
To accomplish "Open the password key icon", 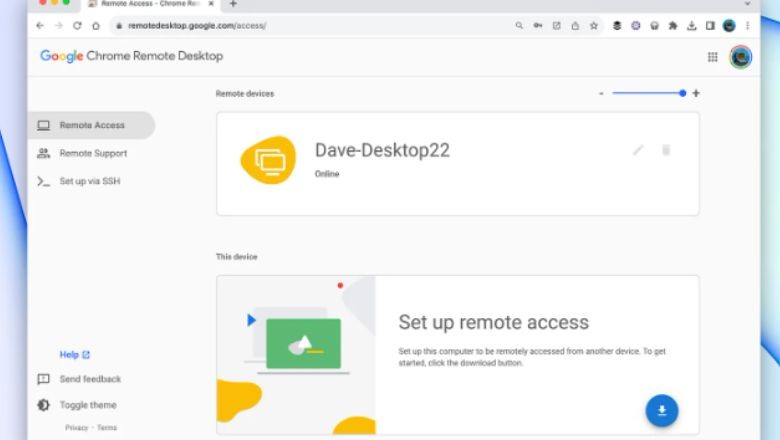I will pos(538,25).
